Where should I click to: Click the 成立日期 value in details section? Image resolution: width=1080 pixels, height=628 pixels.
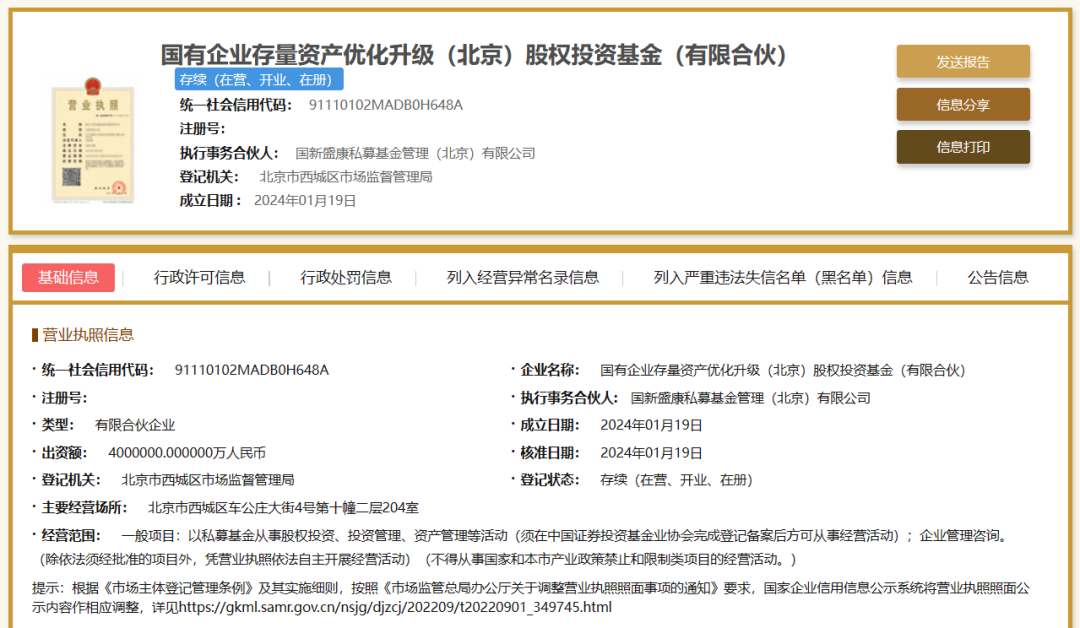coord(651,426)
